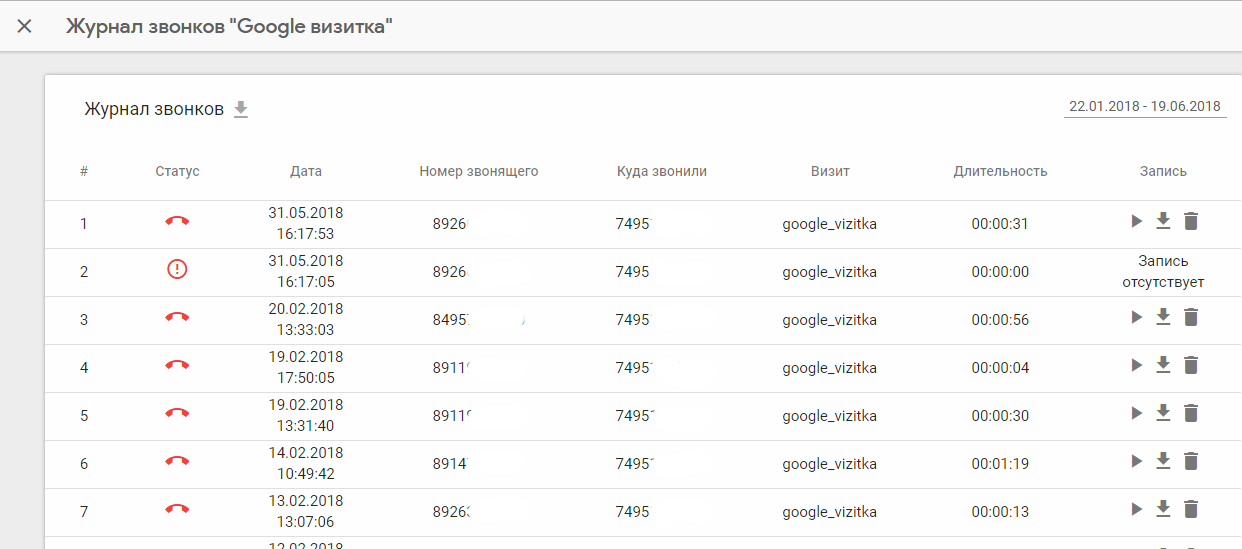1242x549 pixels.
Task: Download the recording for call 6
Action: tap(1163, 461)
